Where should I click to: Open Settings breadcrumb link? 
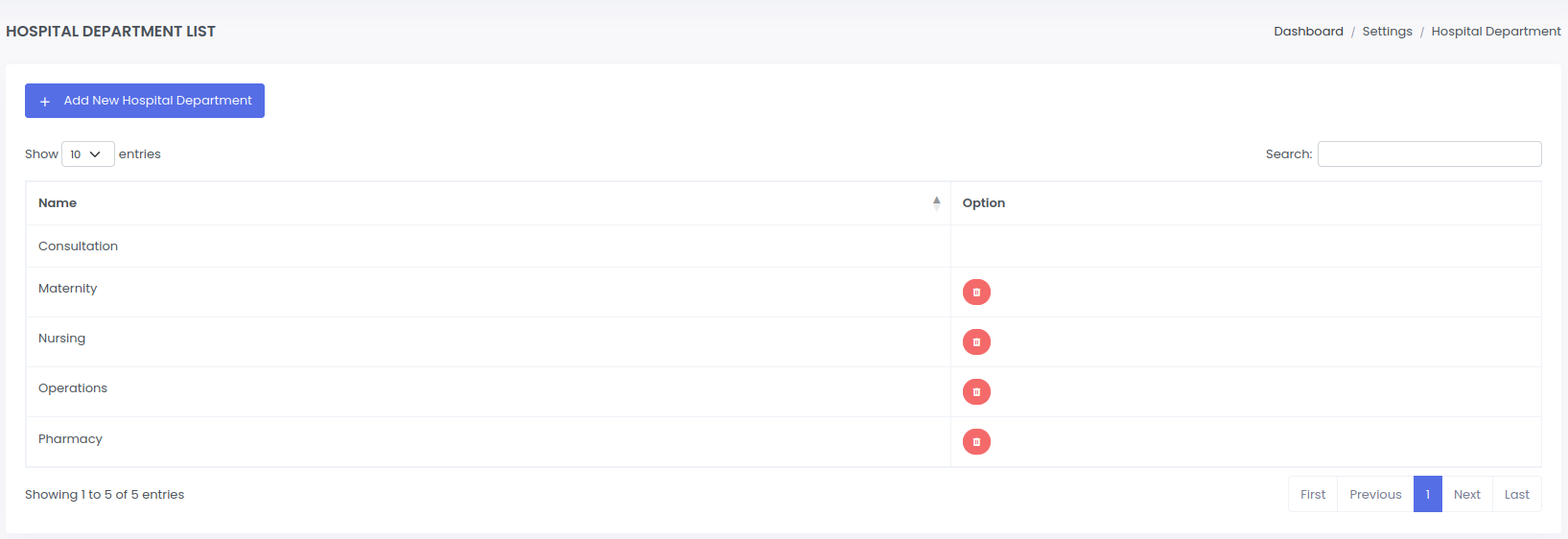coord(1387,32)
